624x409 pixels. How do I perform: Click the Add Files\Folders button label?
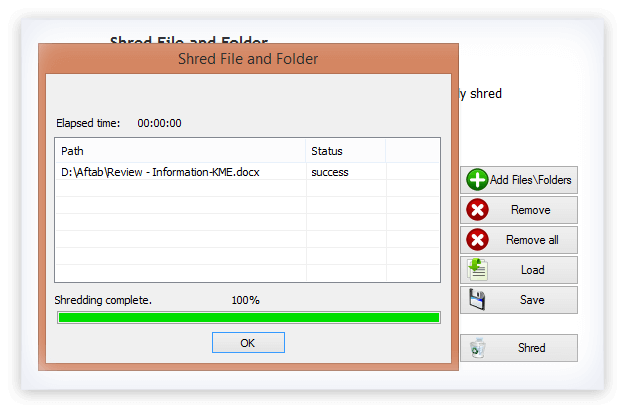[530, 180]
